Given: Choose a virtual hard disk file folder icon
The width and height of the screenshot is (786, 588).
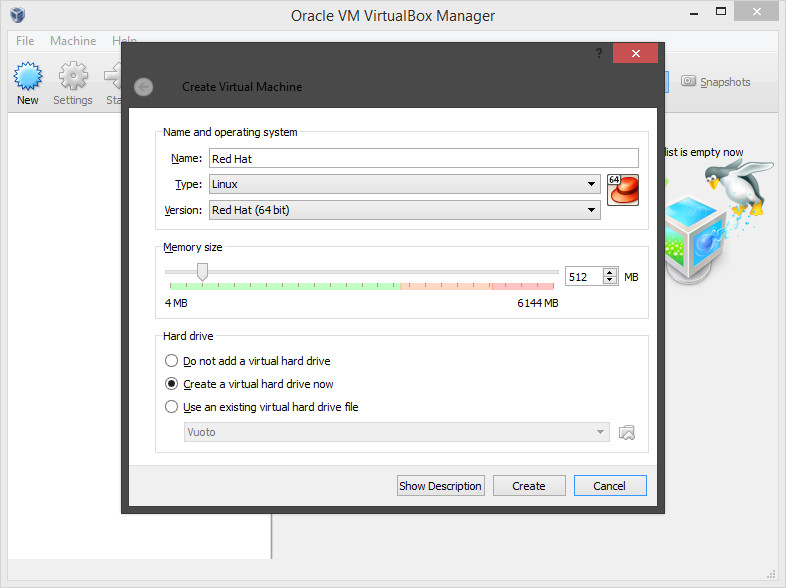Looking at the screenshot, I should coord(627,432).
